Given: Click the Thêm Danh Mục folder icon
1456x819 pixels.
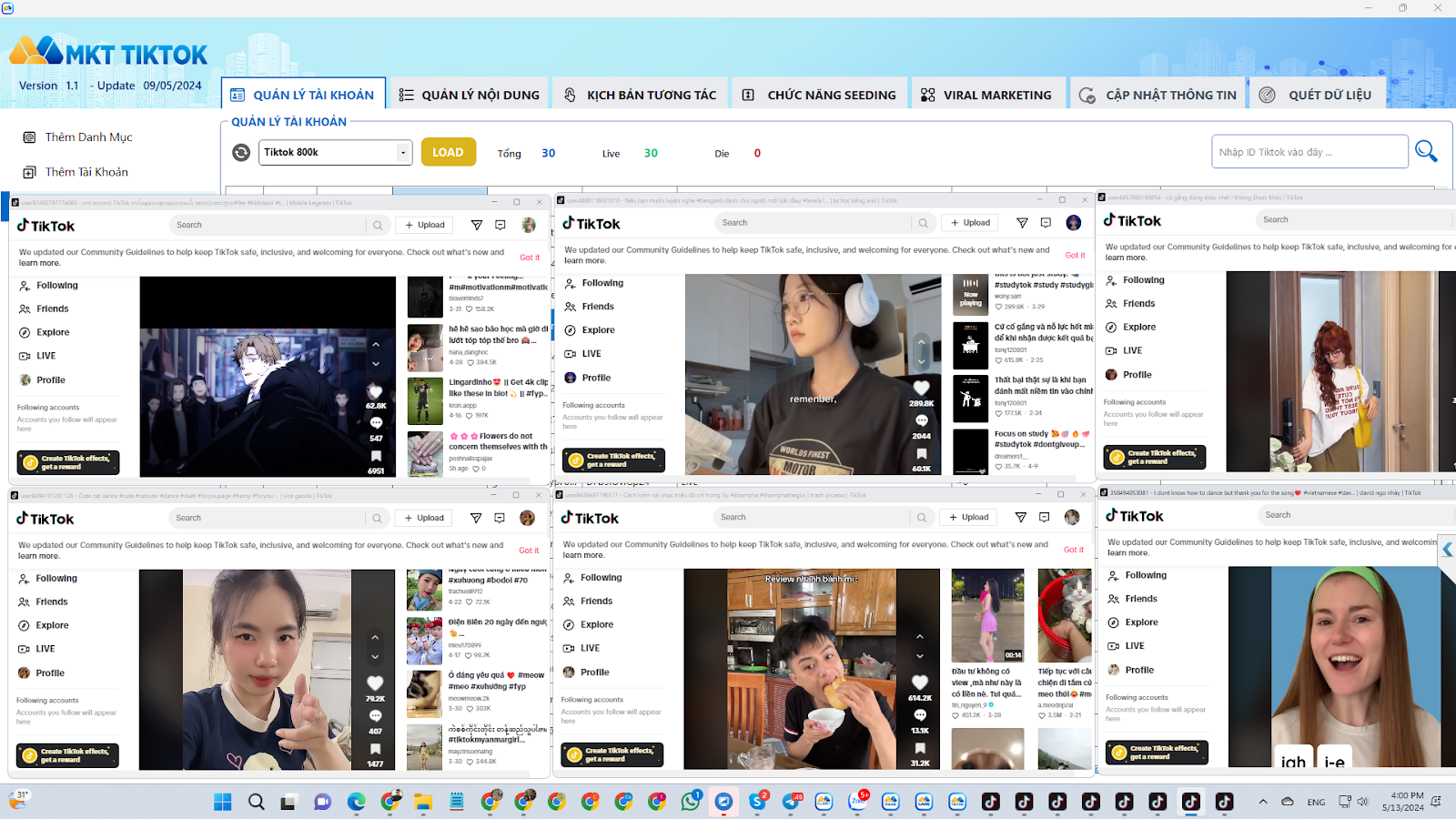Looking at the screenshot, I should tap(29, 137).
